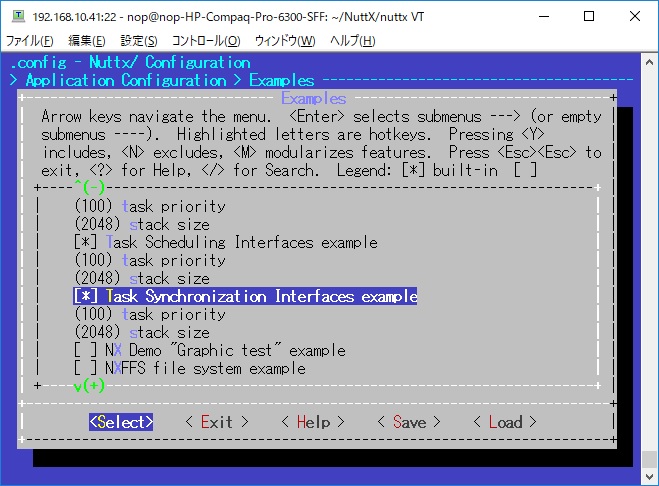Open the コントロール(O) menu
659x486 pixels.
tap(206, 41)
